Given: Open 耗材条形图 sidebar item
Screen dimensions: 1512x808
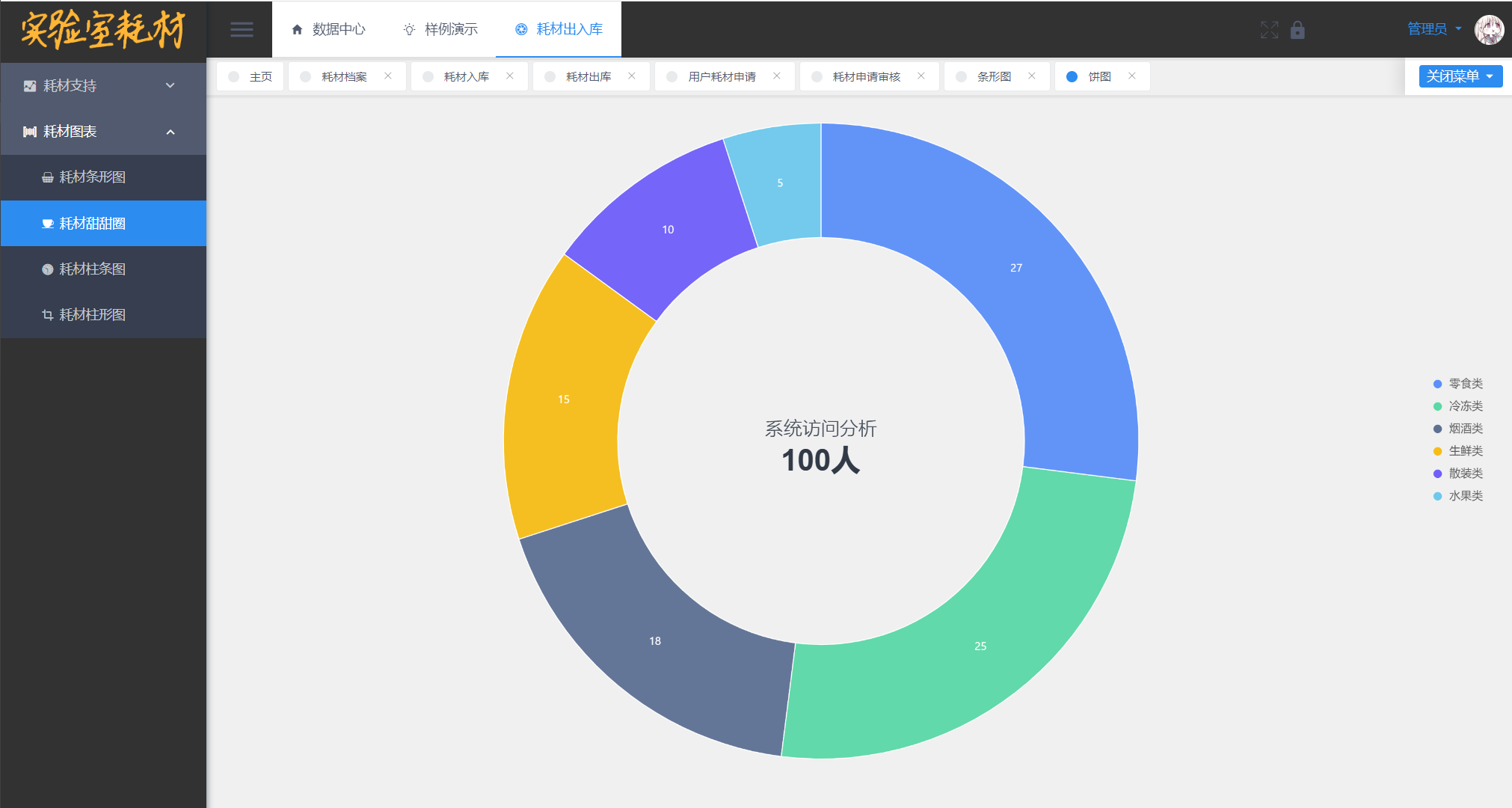Looking at the screenshot, I should [x=92, y=177].
